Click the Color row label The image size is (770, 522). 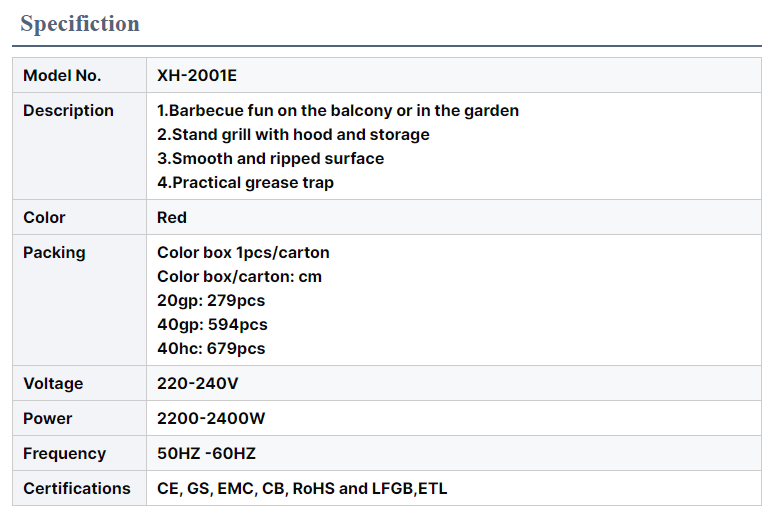click(44, 218)
